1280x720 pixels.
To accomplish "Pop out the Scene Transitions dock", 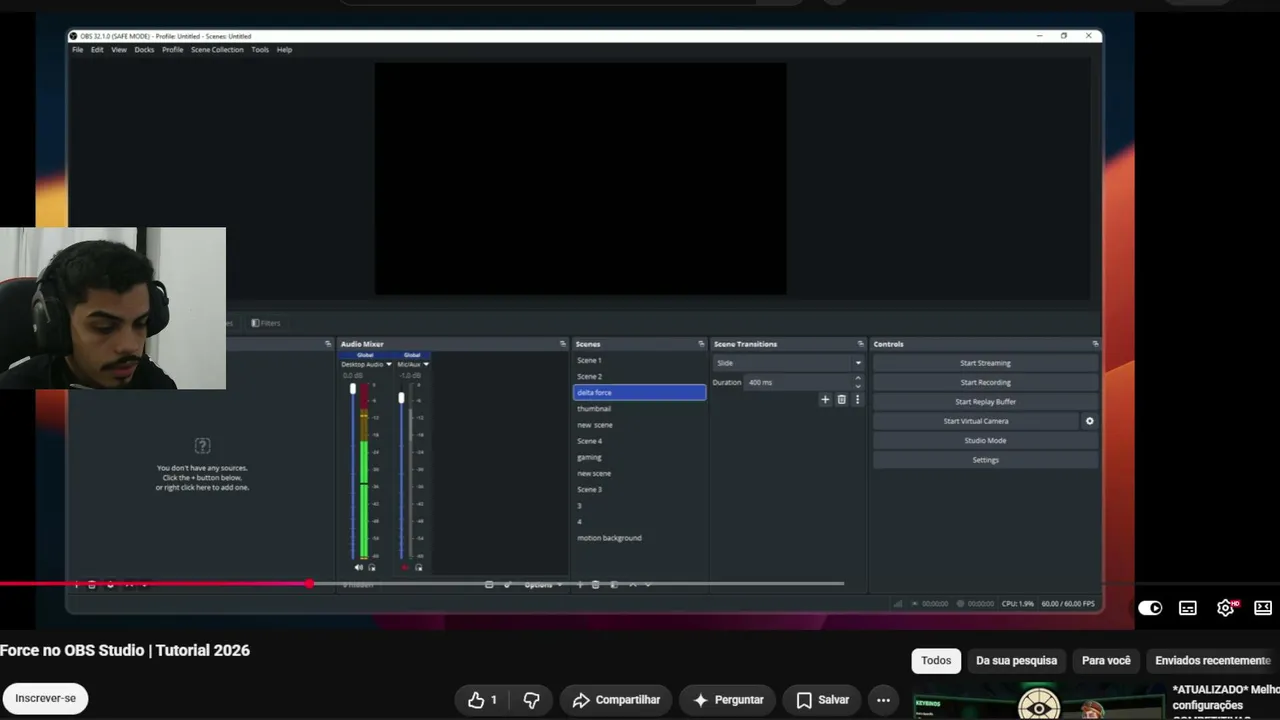I will click(x=860, y=344).
